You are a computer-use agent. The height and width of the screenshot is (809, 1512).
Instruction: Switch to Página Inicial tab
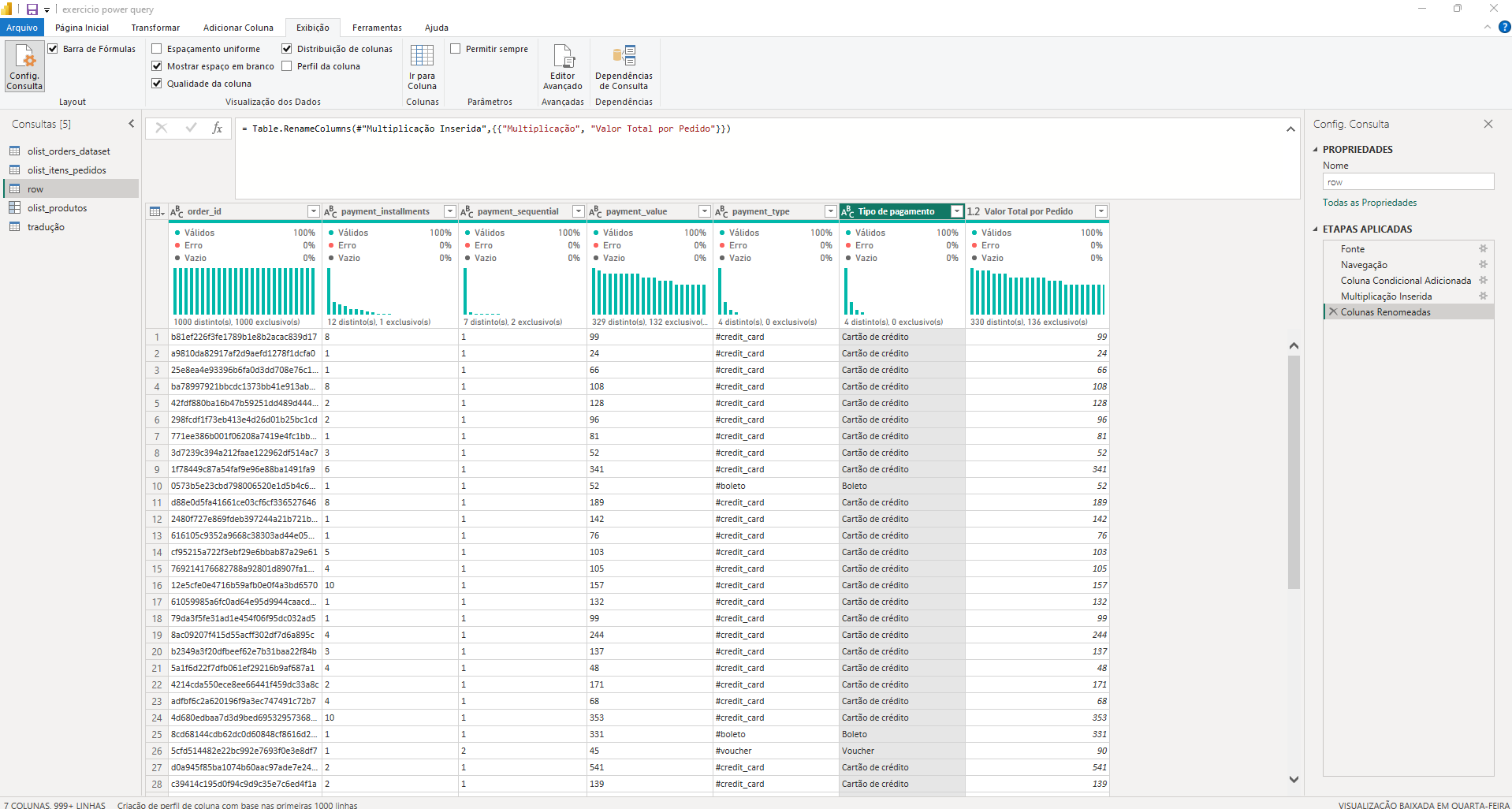(82, 28)
